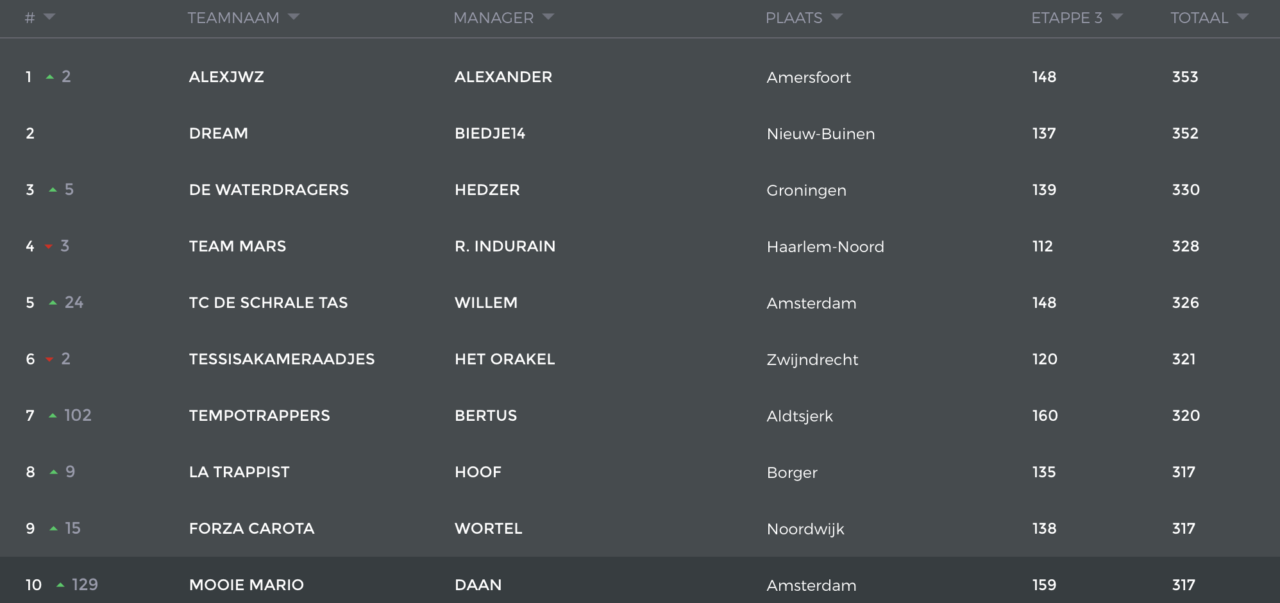Image resolution: width=1280 pixels, height=603 pixels.
Task: Click the green up arrow for De Waterdragers
Action: tap(53, 190)
